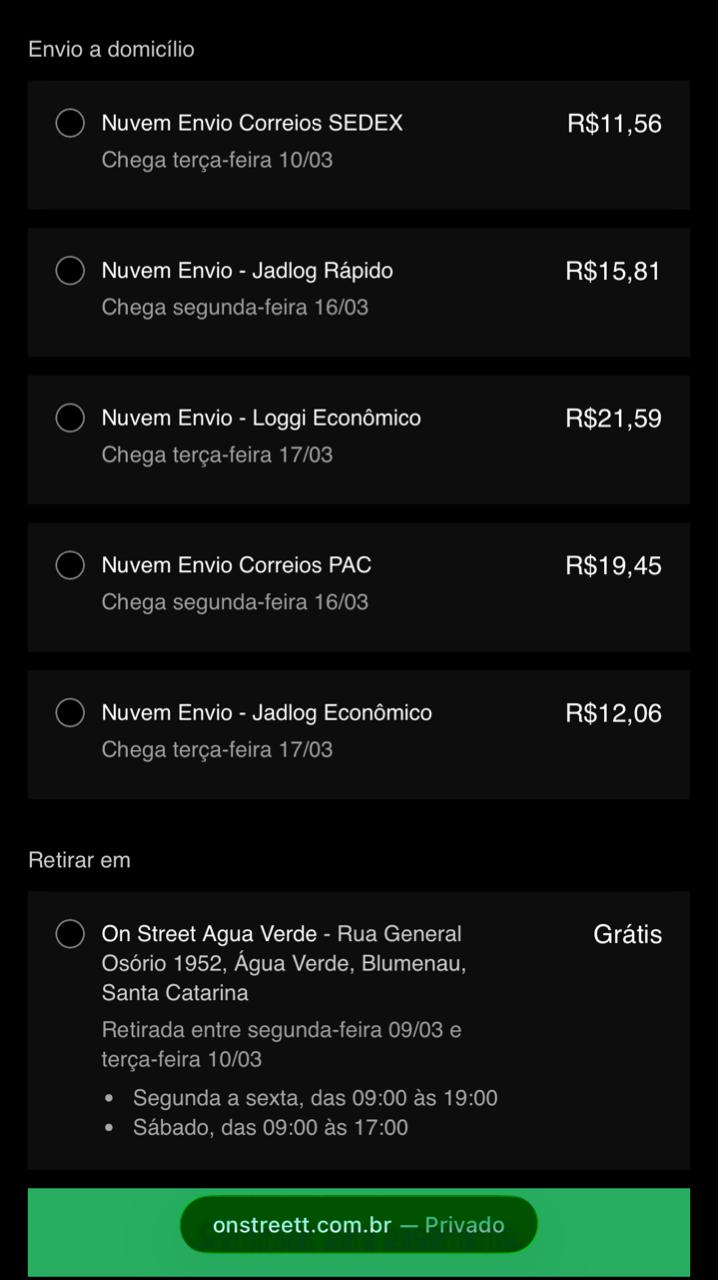Viewport: 718px width, 1280px height.
Task: Click the Rua General Osório 1952 address text
Action: 283,964
